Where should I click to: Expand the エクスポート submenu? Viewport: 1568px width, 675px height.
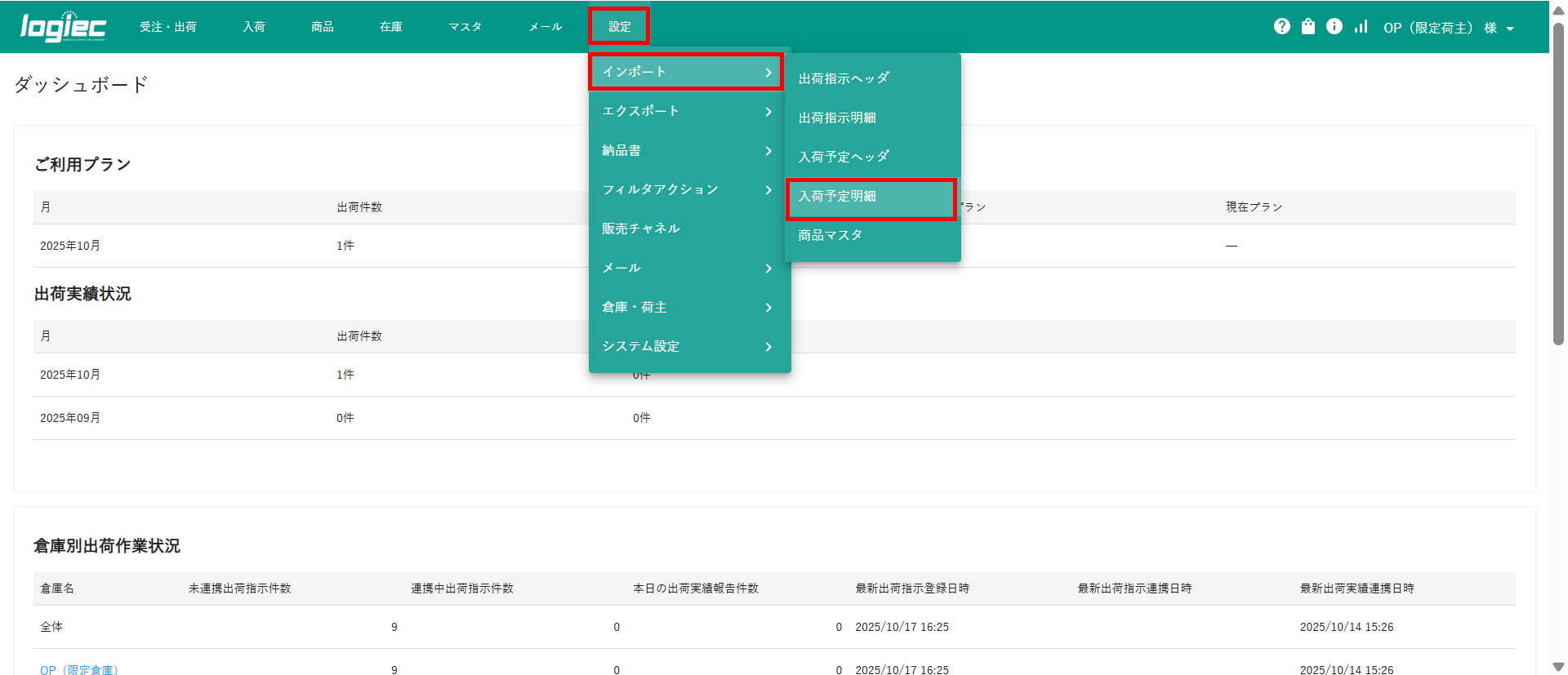coord(688,111)
